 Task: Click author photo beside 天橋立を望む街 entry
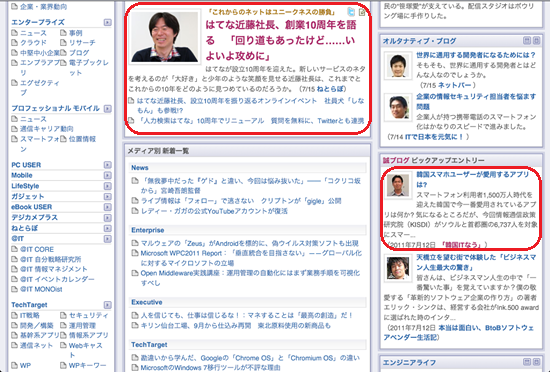(398, 268)
